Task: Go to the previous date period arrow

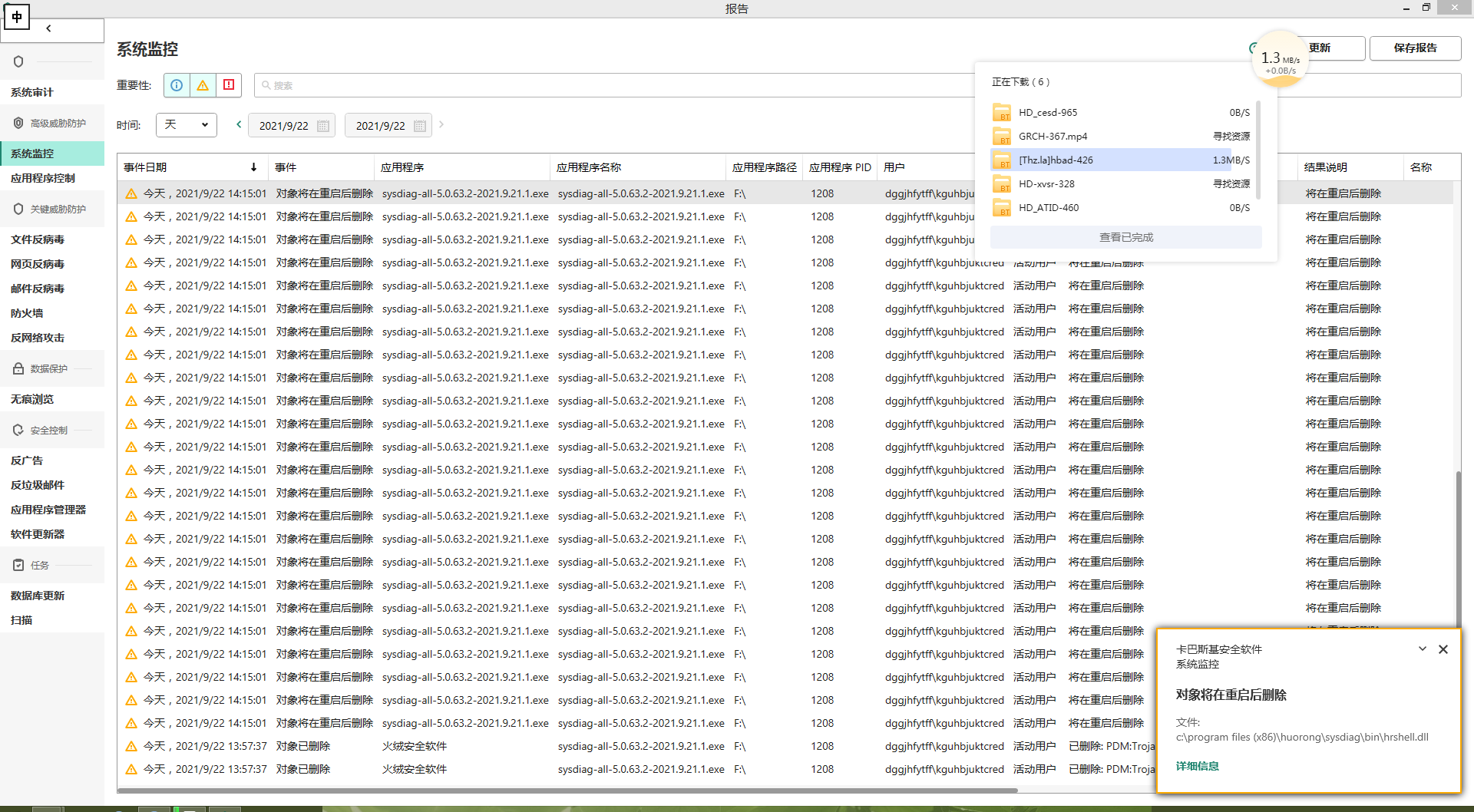Action: pos(239,124)
